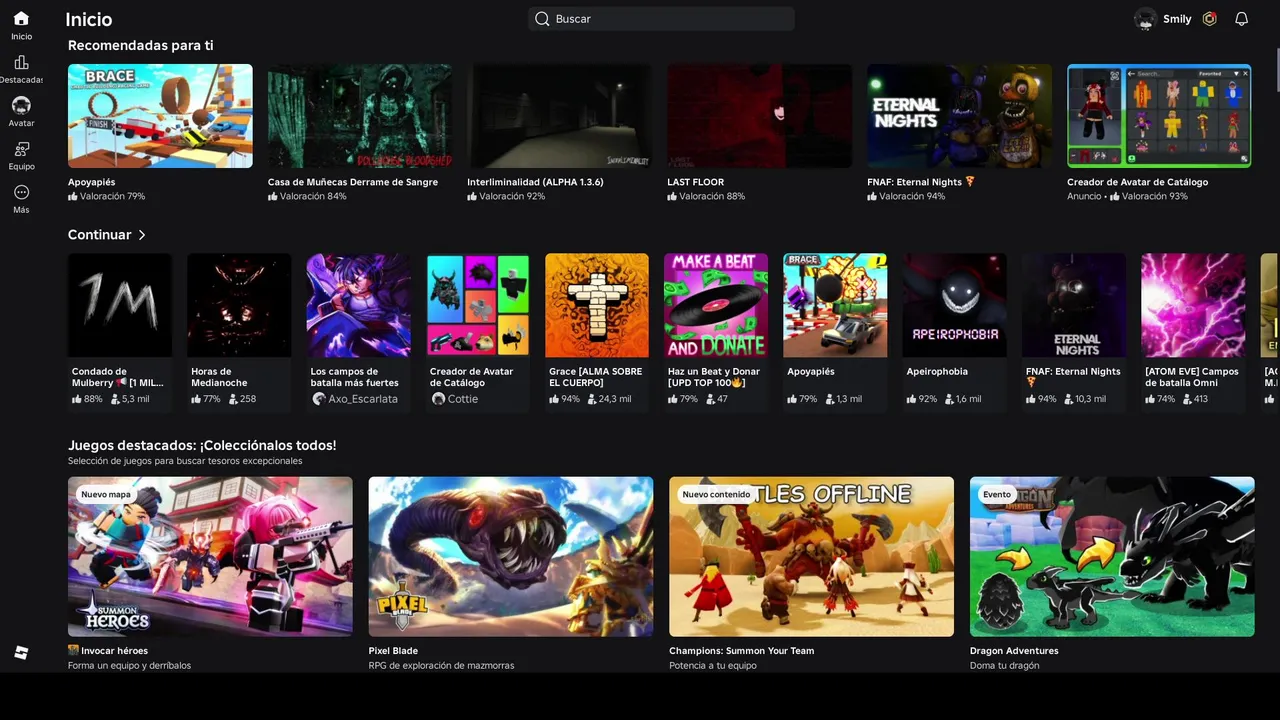Screen dimensions: 1280x720
Task: Click the Dragon Adventures title text
Action: click(x=1014, y=651)
